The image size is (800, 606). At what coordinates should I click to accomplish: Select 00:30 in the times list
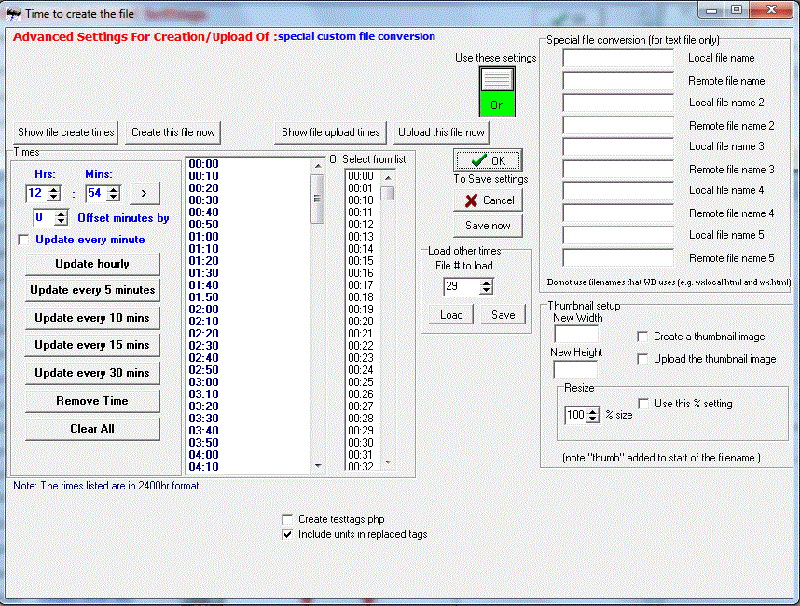[204, 200]
